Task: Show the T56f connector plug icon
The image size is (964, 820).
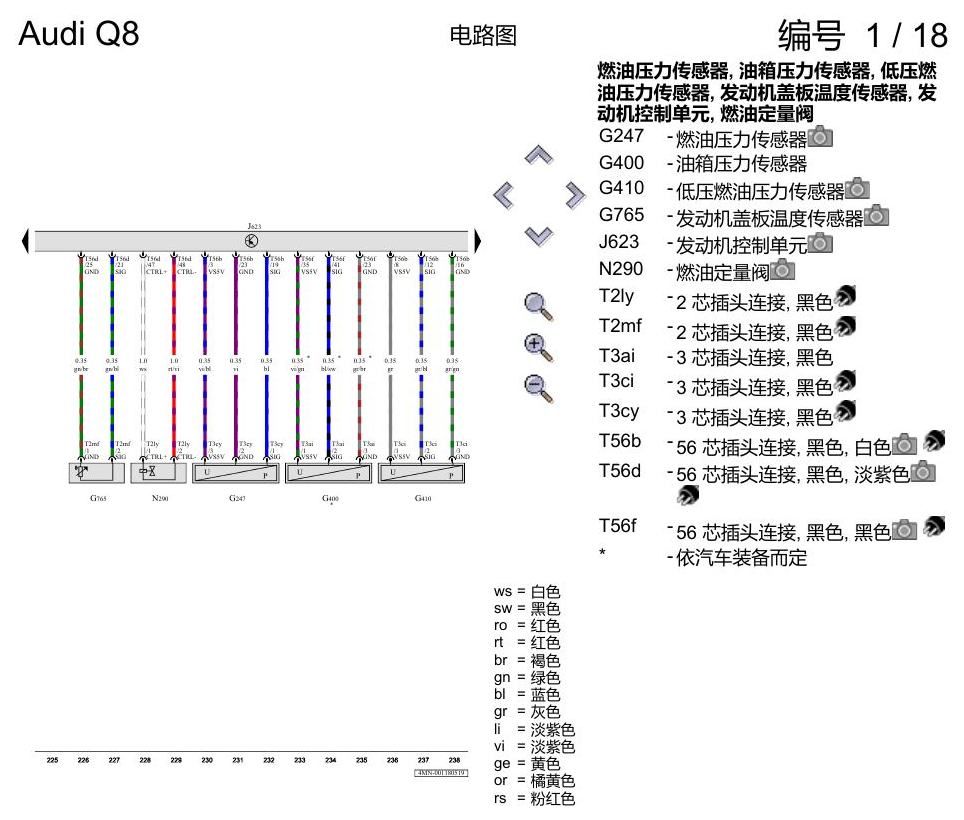Action: point(934,526)
